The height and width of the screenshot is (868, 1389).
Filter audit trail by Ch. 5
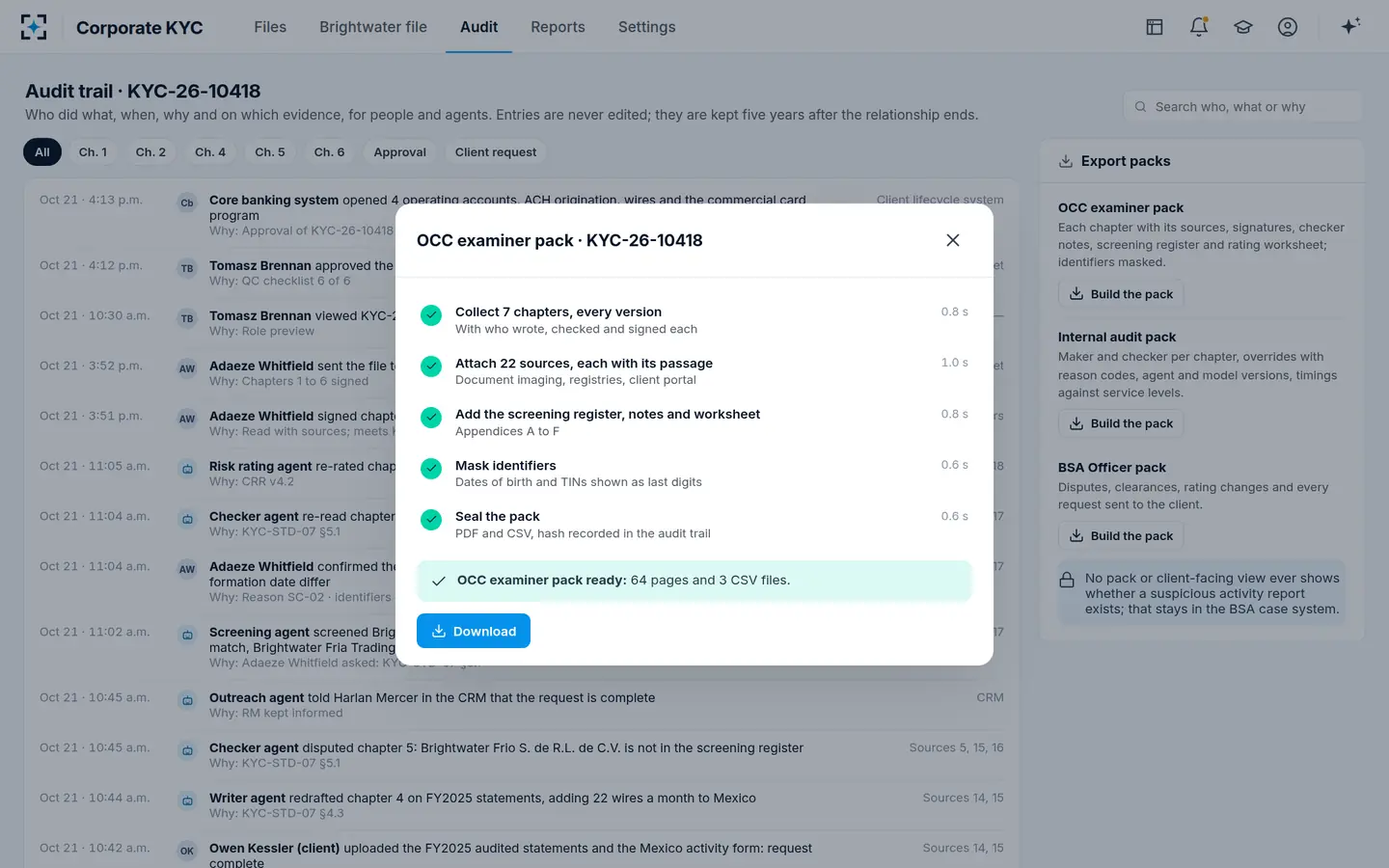tap(270, 152)
